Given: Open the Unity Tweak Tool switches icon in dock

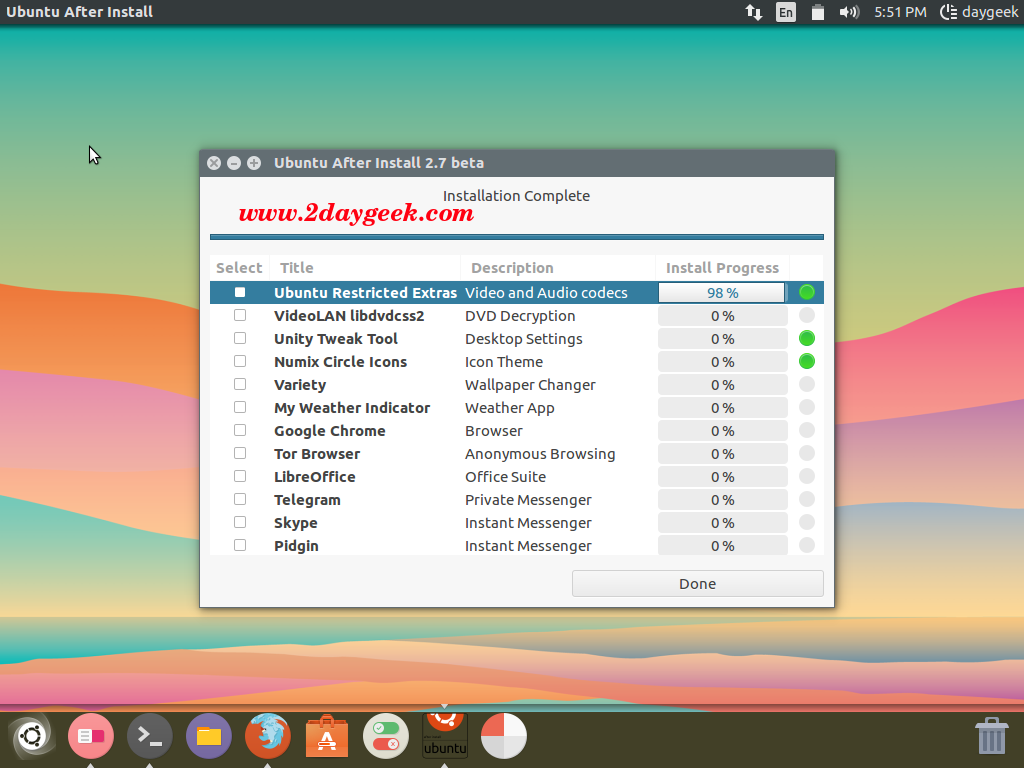Looking at the screenshot, I should 386,736.
